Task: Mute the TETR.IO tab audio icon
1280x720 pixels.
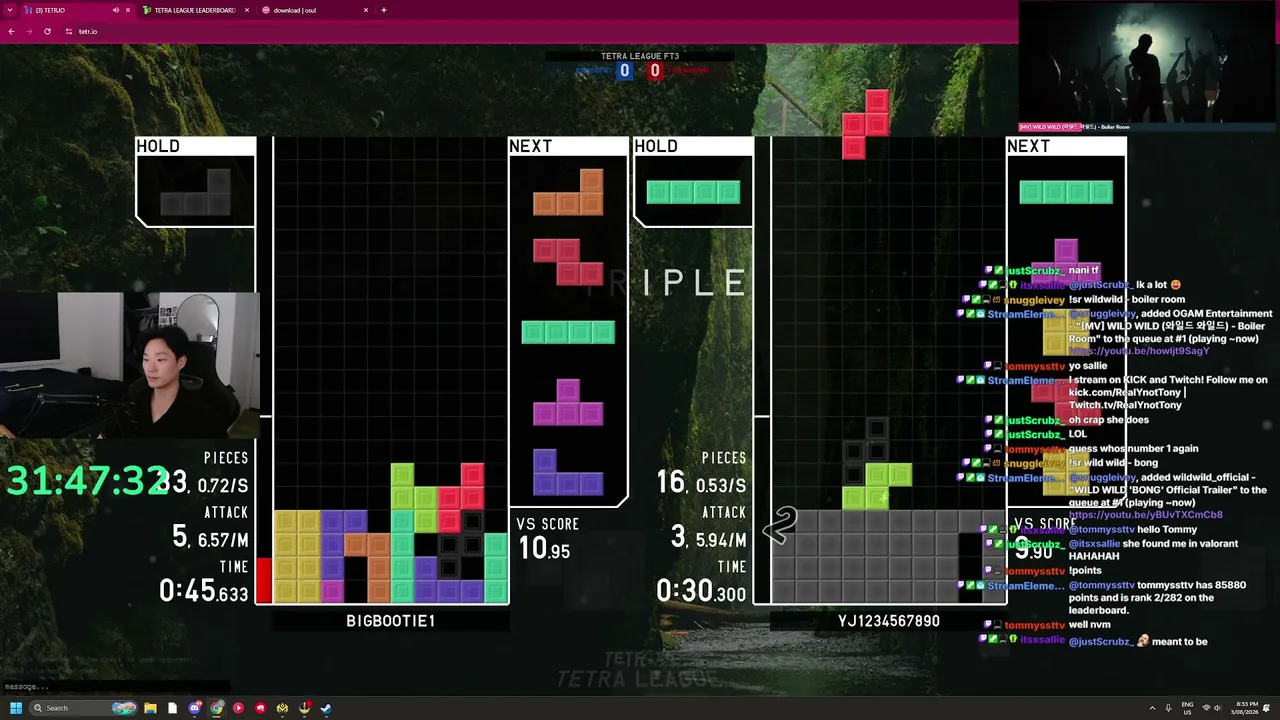Action: click(x=116, y=10)
